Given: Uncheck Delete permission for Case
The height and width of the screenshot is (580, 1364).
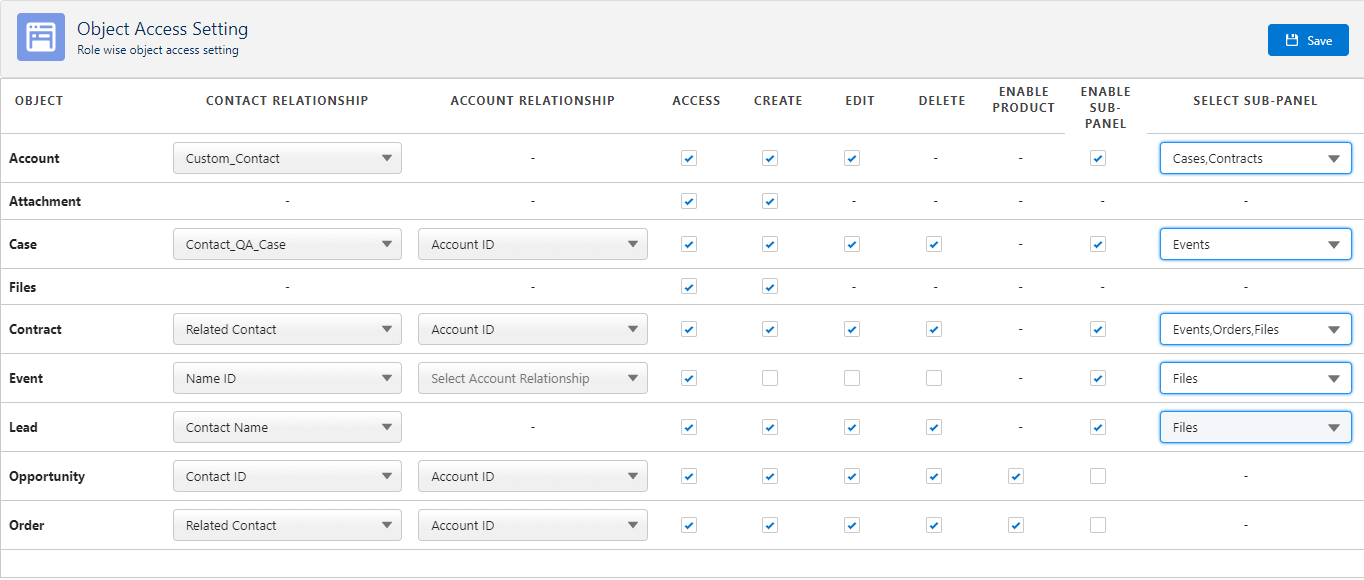Looking at the screenshot, I should [x=934, y=244].
